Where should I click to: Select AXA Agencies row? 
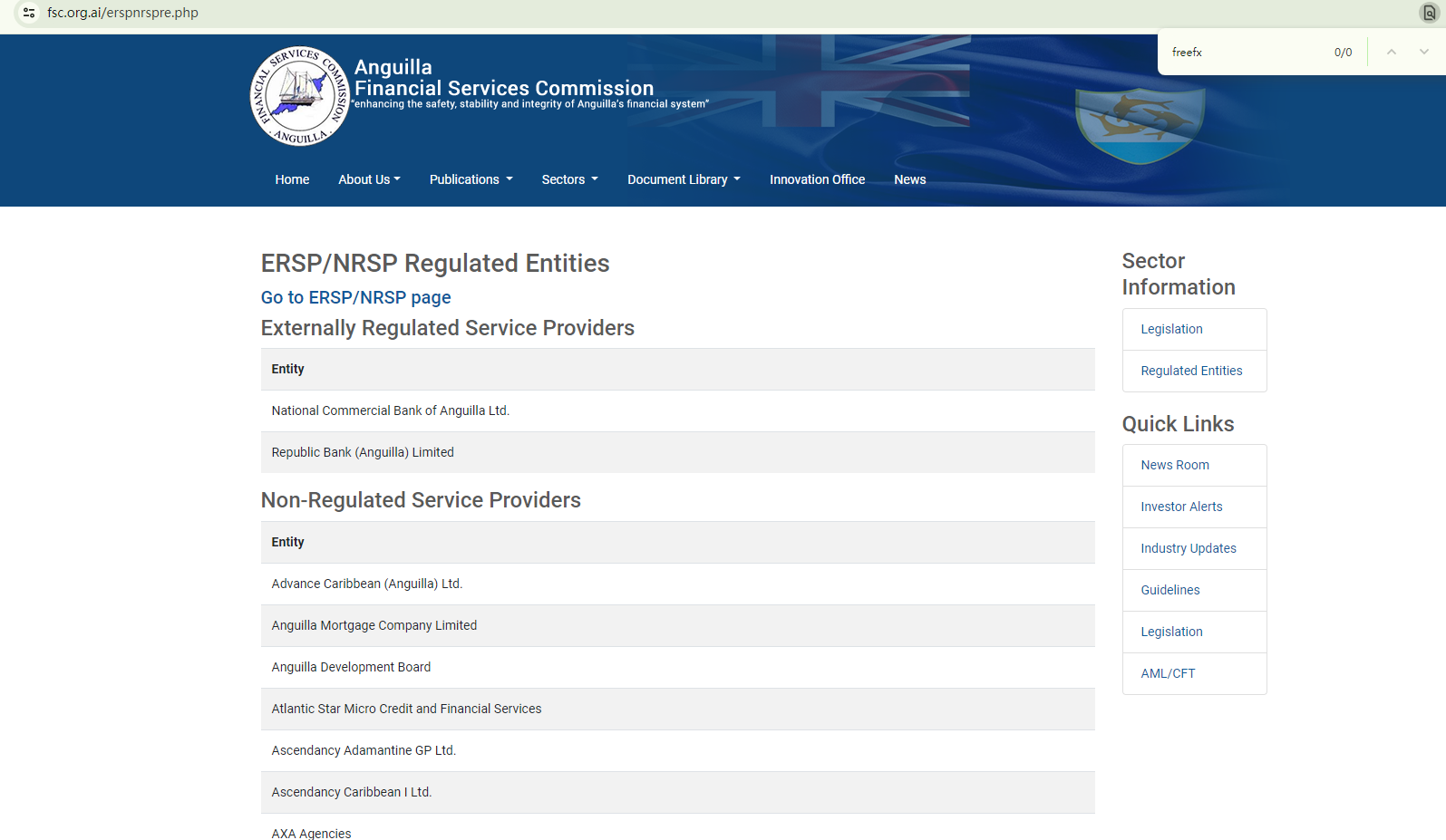677,827
